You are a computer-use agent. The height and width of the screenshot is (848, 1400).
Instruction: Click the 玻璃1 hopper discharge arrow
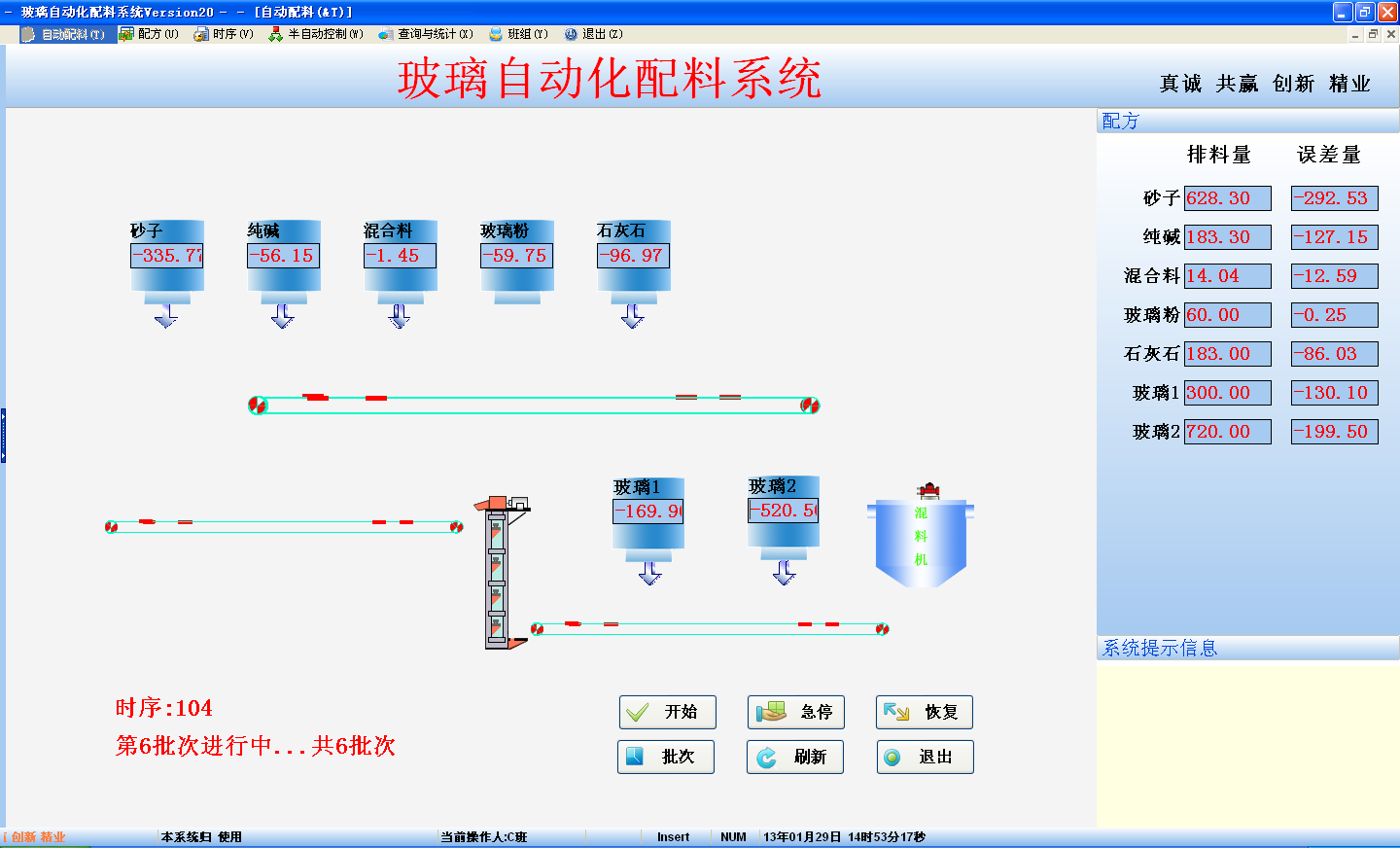tap(649, 573)
